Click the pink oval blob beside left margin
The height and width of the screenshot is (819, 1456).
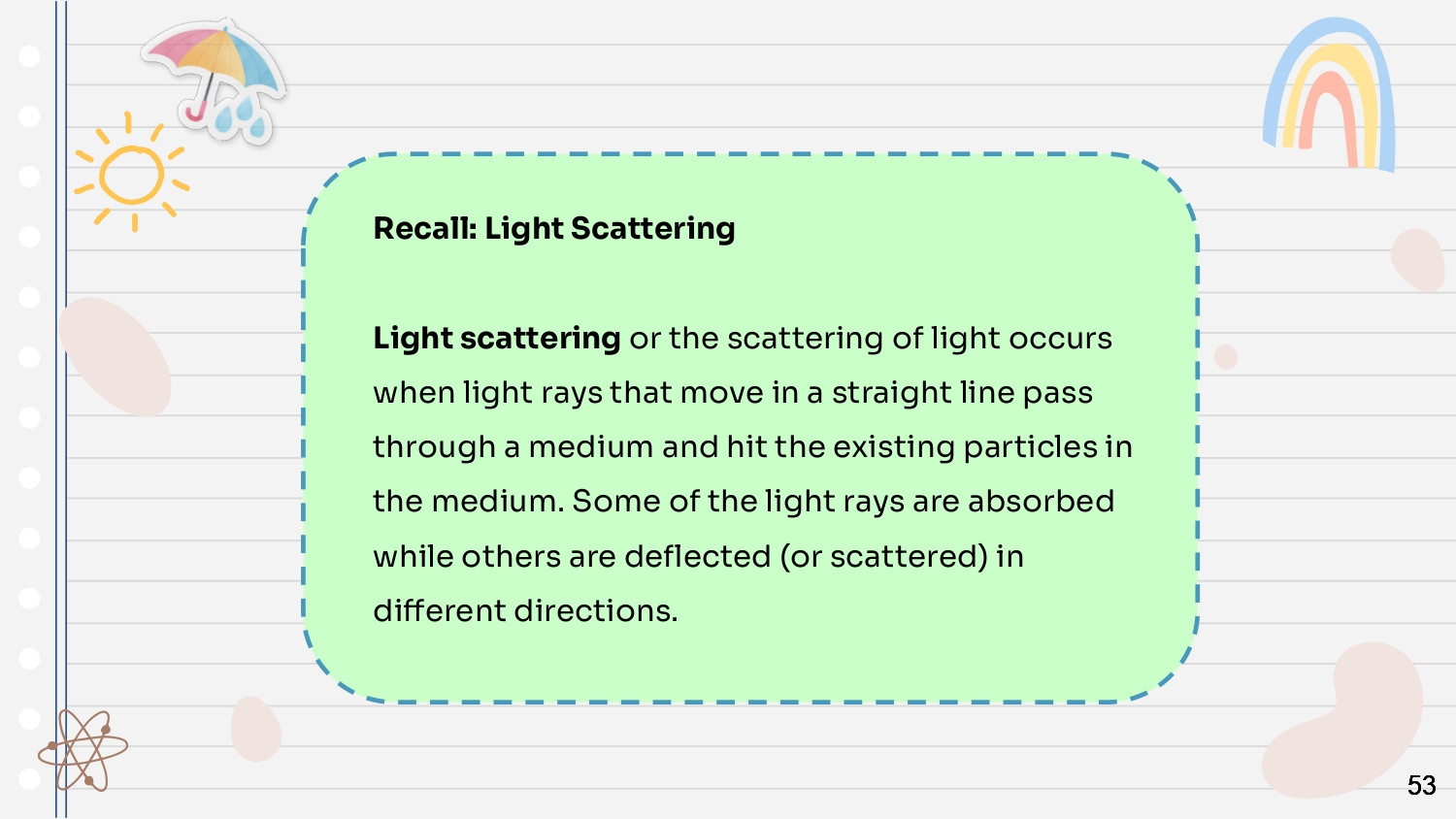115,356
